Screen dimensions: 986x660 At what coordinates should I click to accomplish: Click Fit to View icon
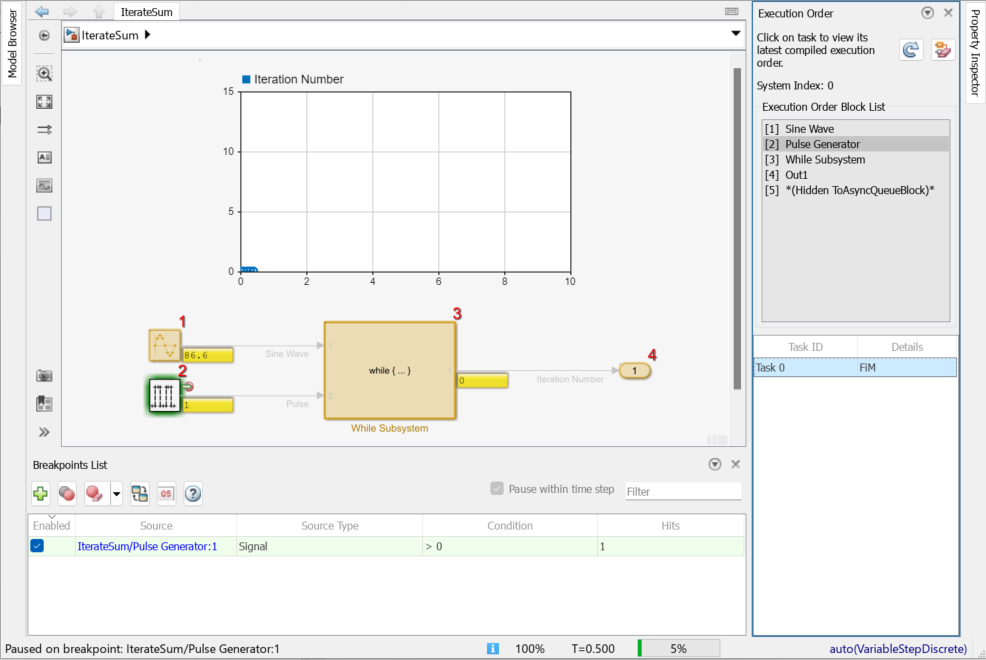44,102
